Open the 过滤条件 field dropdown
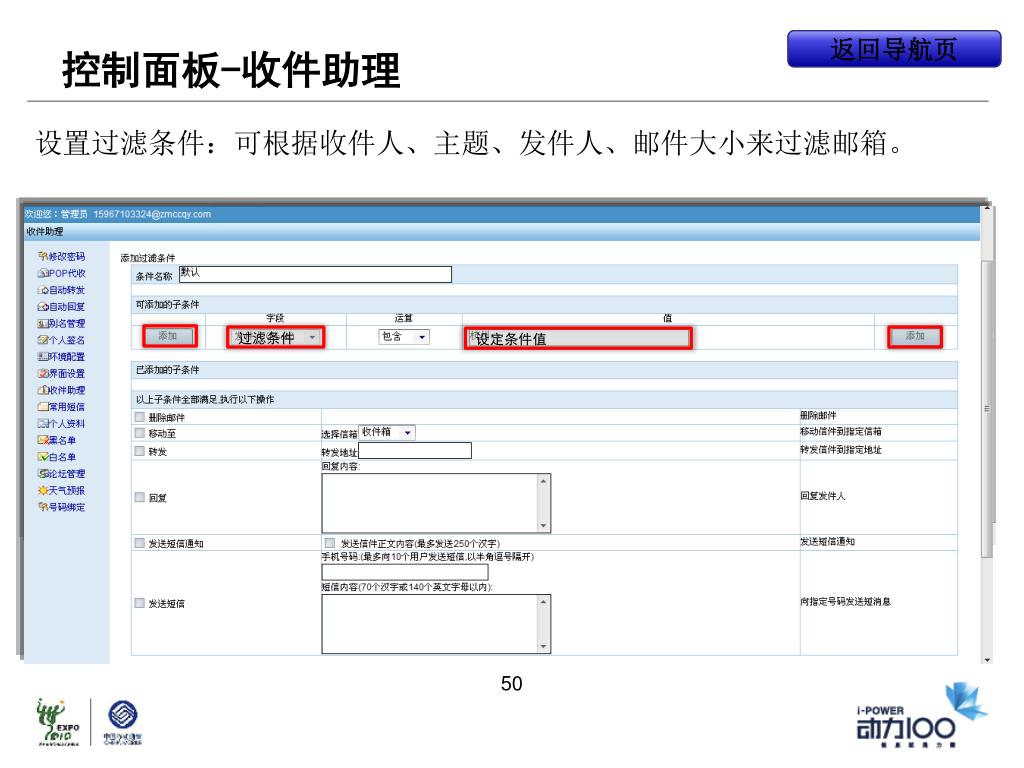The height and width of the screenshot is (768, 1024). click(275, 337)
